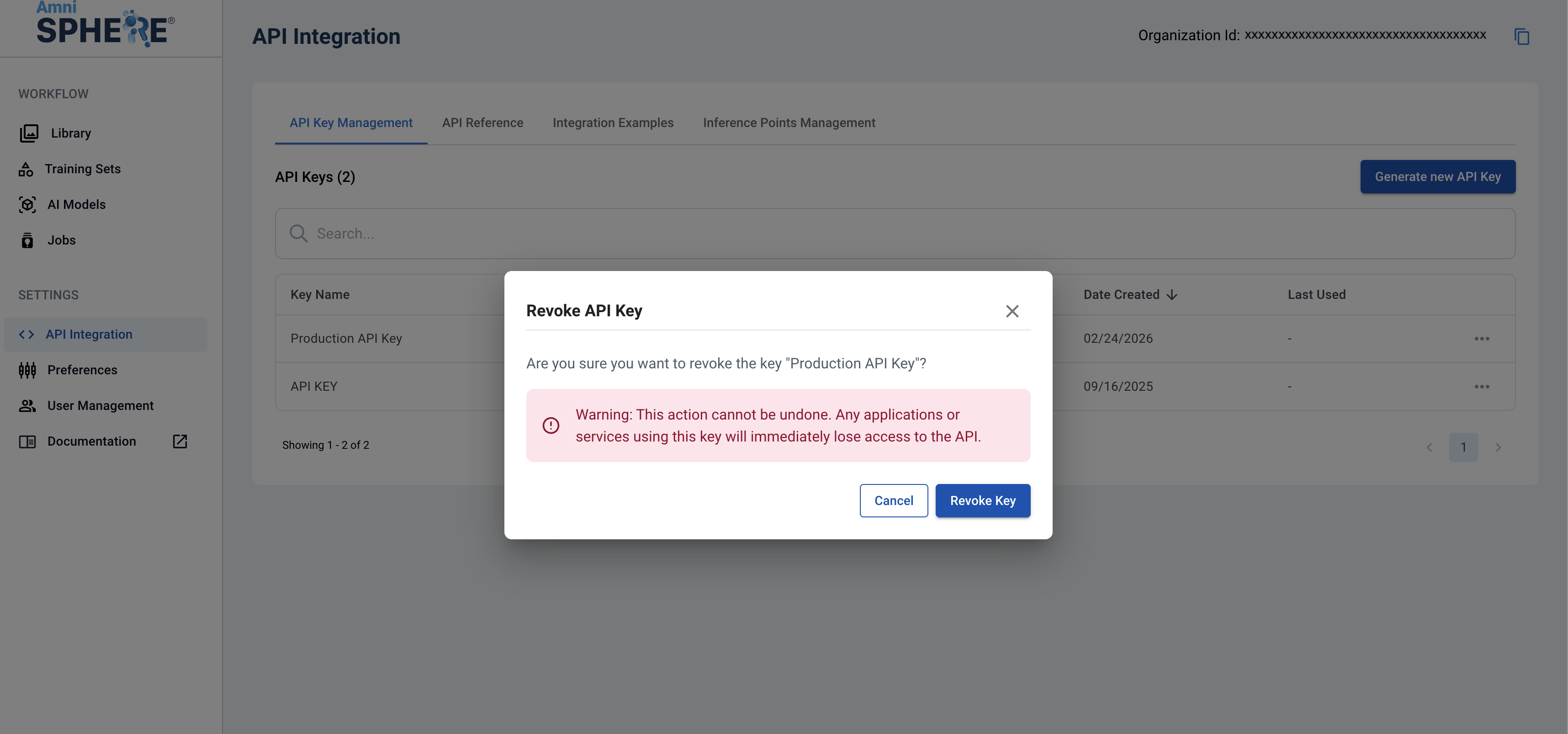This screenshot has height=734, width=1568.
Task: Switch to the API Reference tab
Action: click(x=482, y=123)
